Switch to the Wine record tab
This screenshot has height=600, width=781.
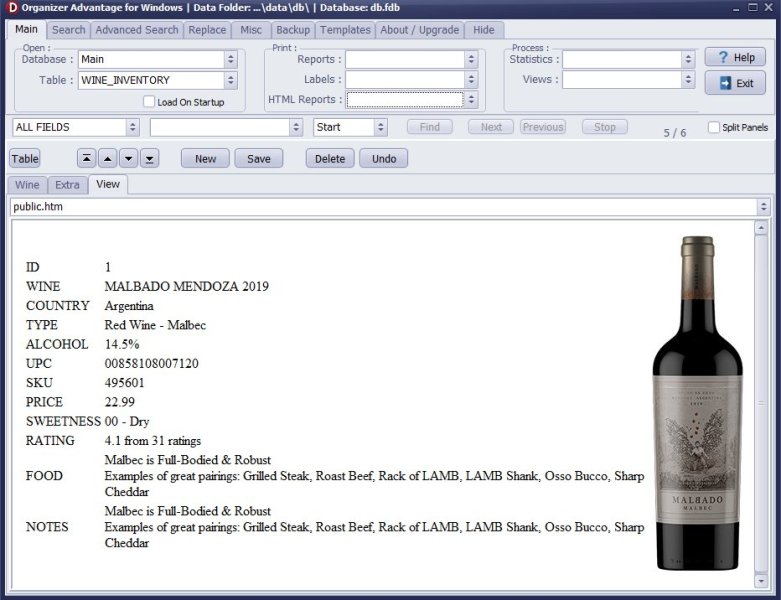pos(27,185)
